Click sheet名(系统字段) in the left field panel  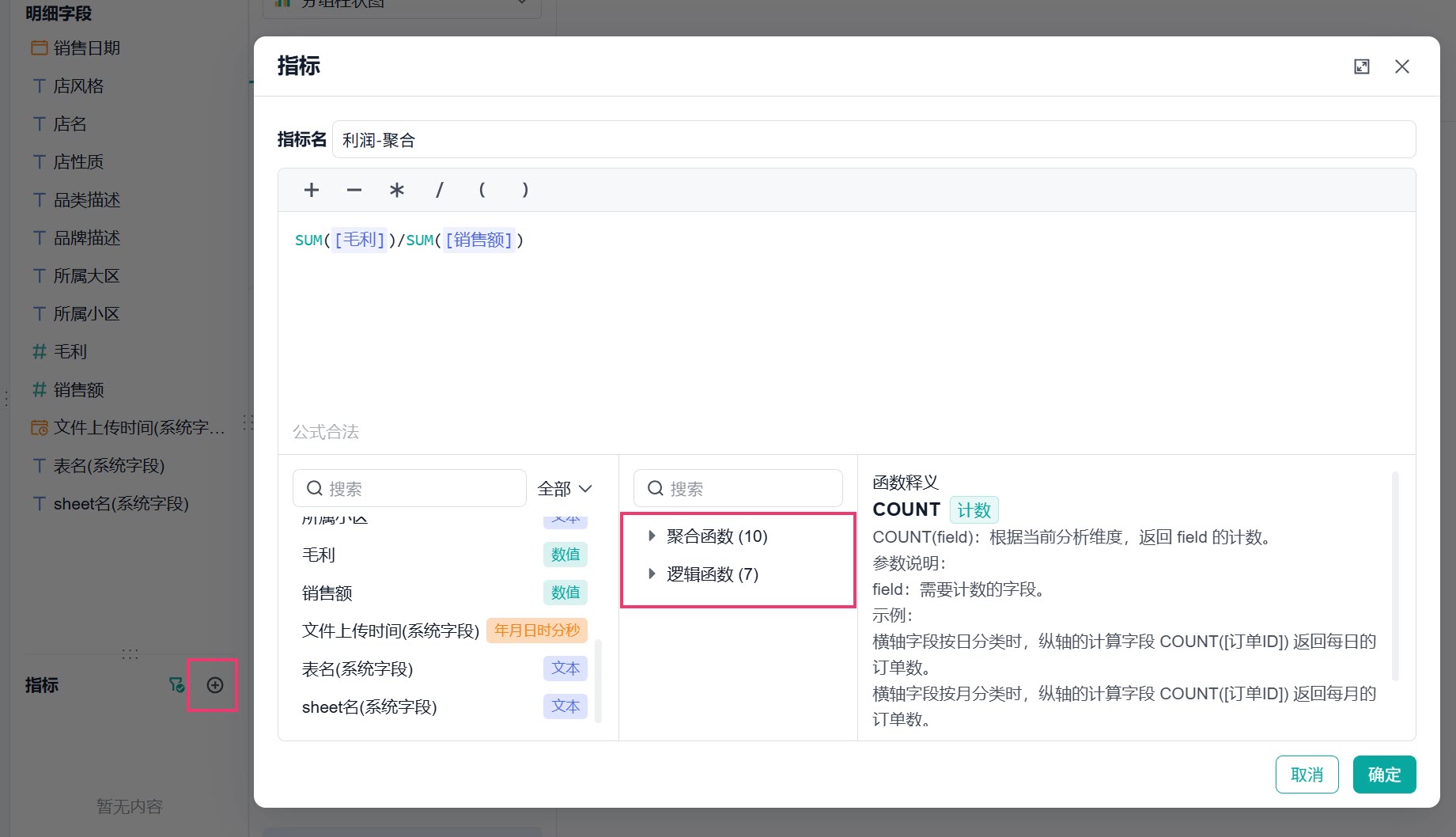point(121,504)
